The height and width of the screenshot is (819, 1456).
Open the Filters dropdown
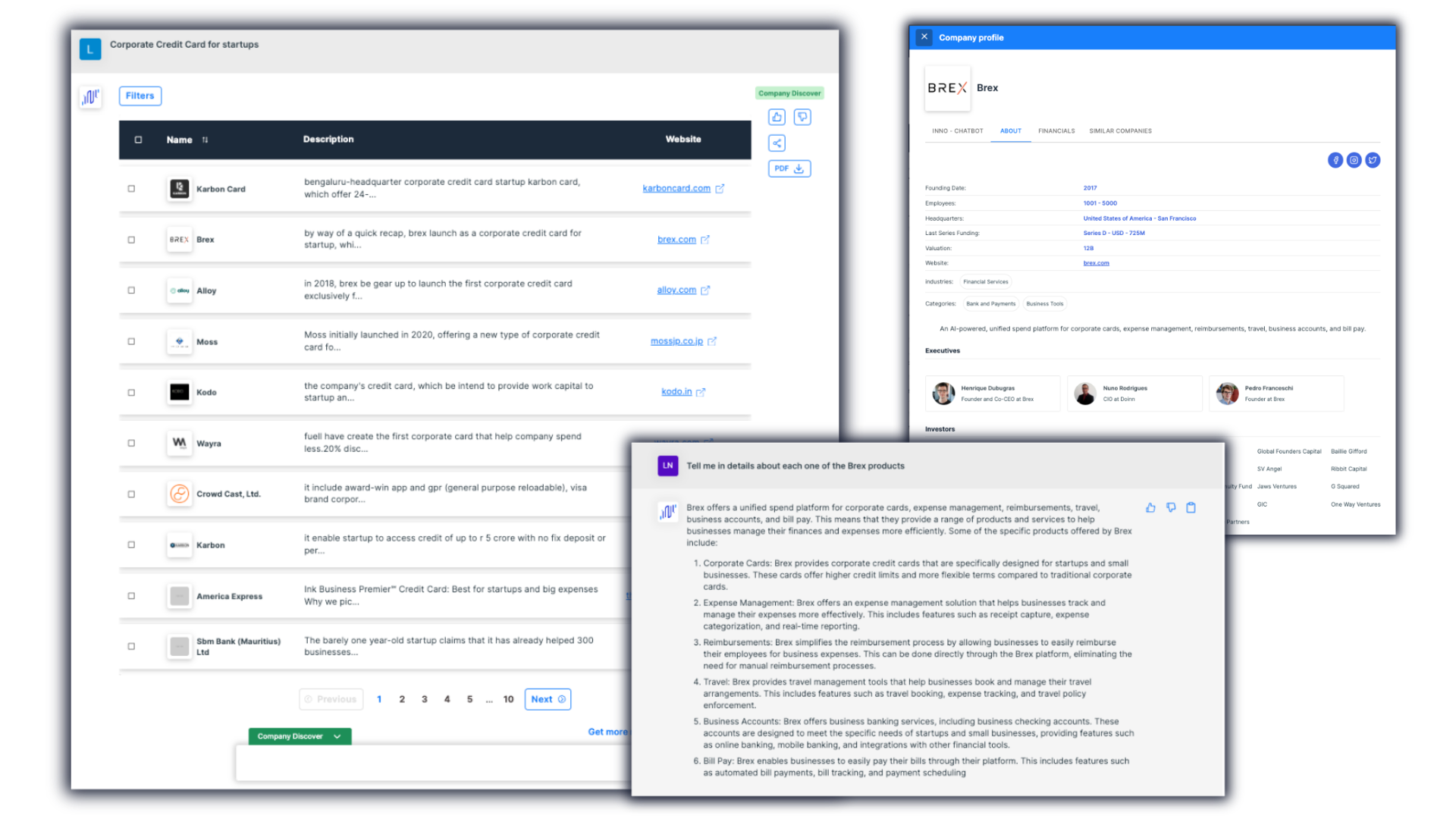tap(140, 95)
